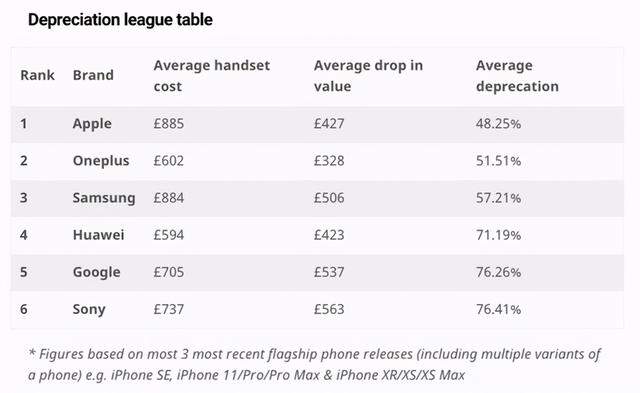Click the 76.41% depreciation value

pos(498,309)
